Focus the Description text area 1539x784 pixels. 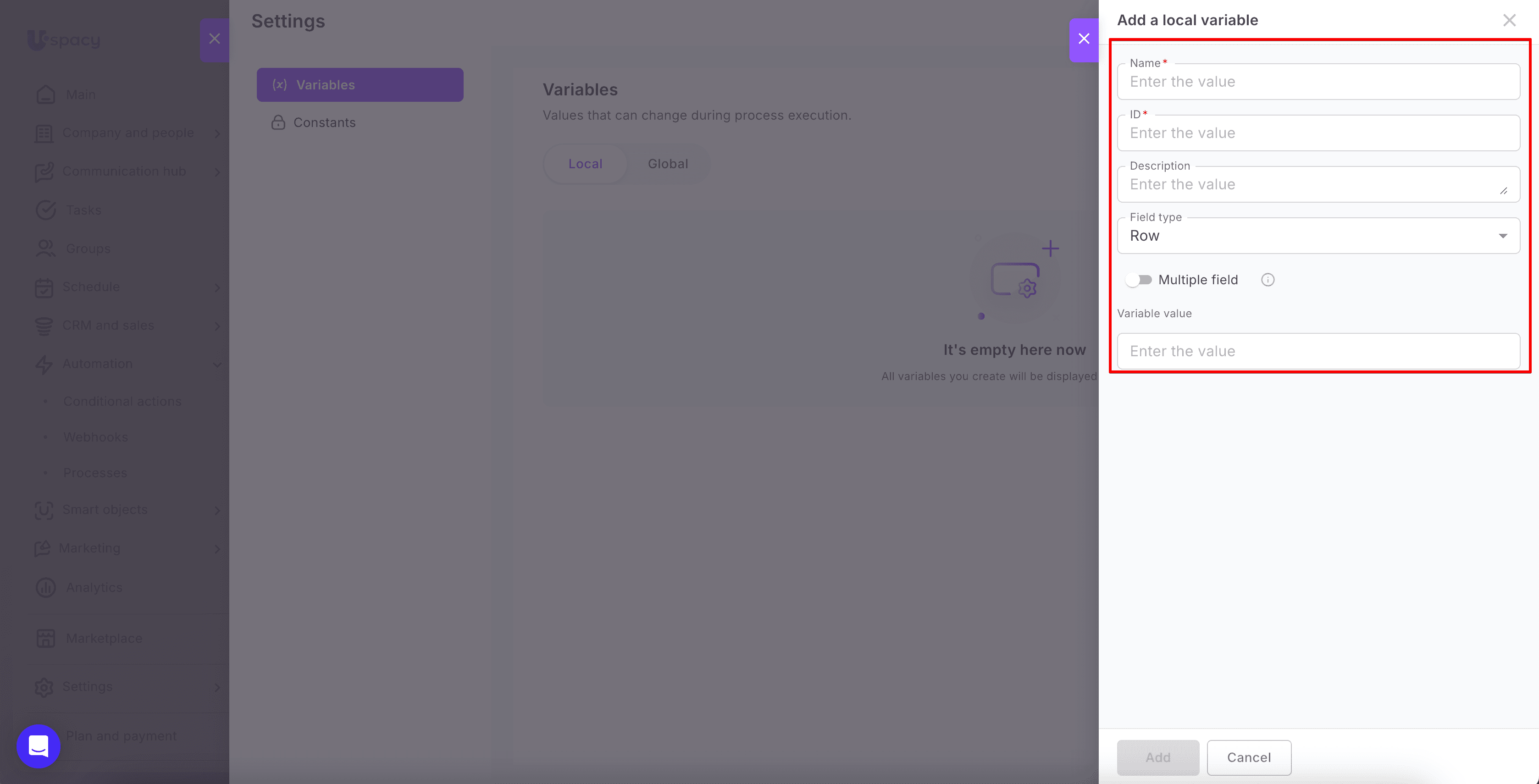(x=1318, y=184)
